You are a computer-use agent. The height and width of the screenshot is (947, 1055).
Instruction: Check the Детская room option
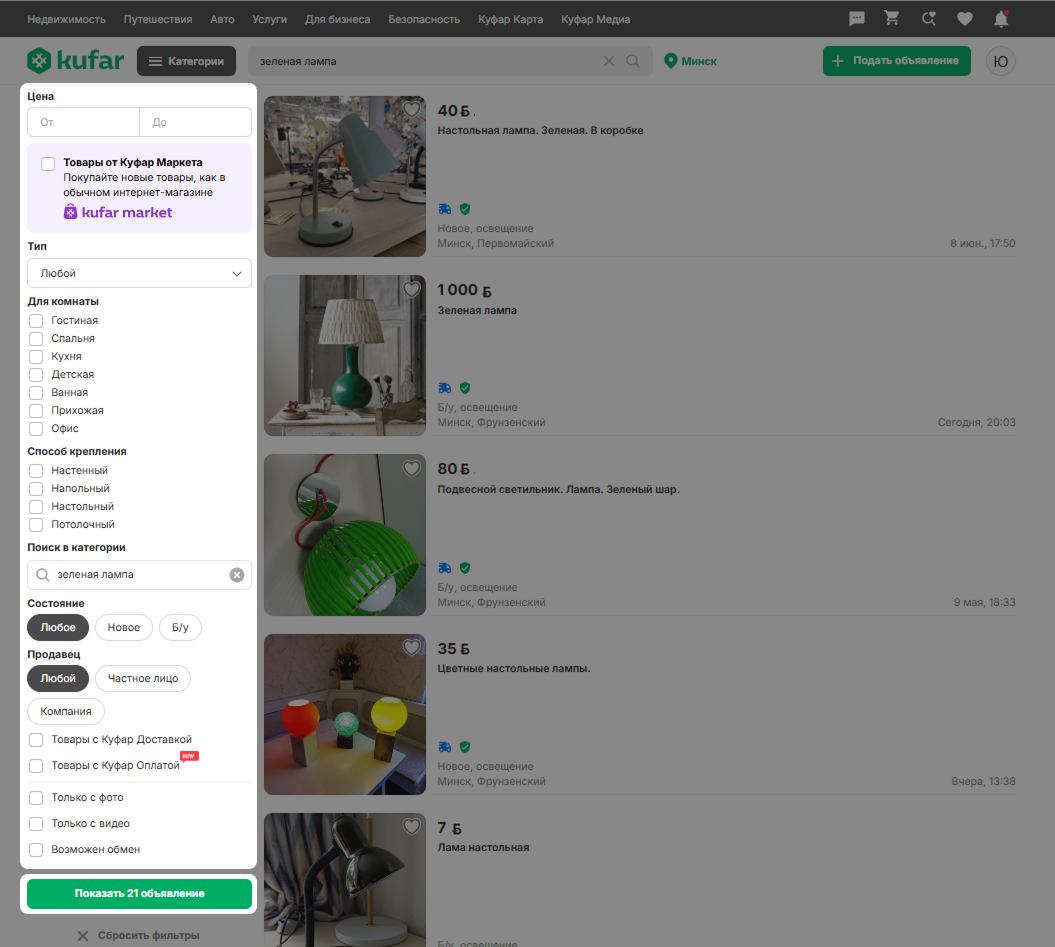[x=36, y=375]
